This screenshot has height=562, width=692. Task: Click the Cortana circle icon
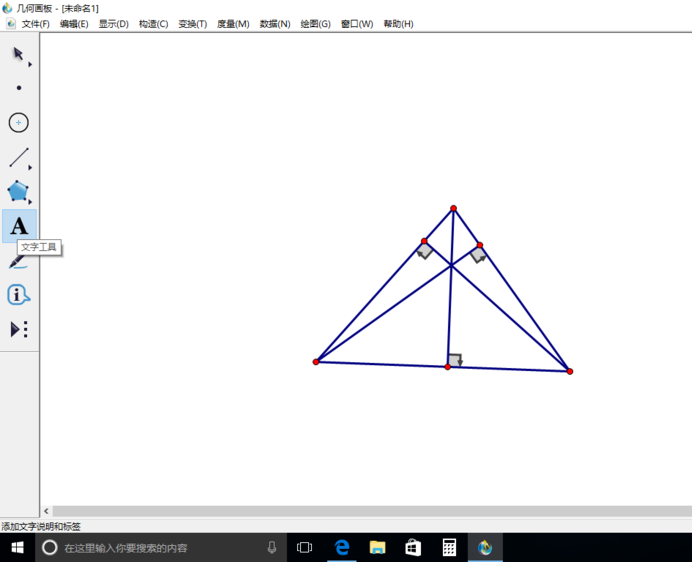49,548
